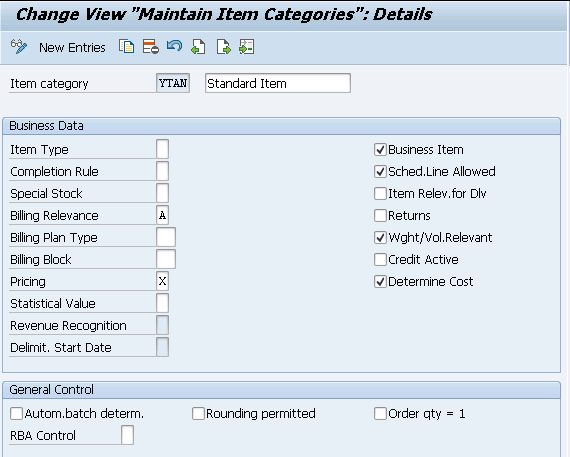Click New Entries button
This screenshot has width=570, height=457.
point(72,48)
